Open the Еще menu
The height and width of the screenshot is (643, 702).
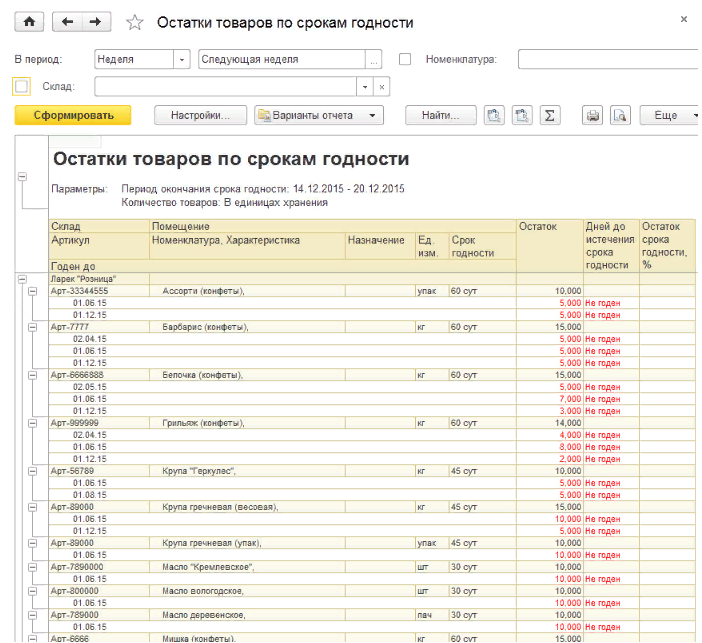670,116
